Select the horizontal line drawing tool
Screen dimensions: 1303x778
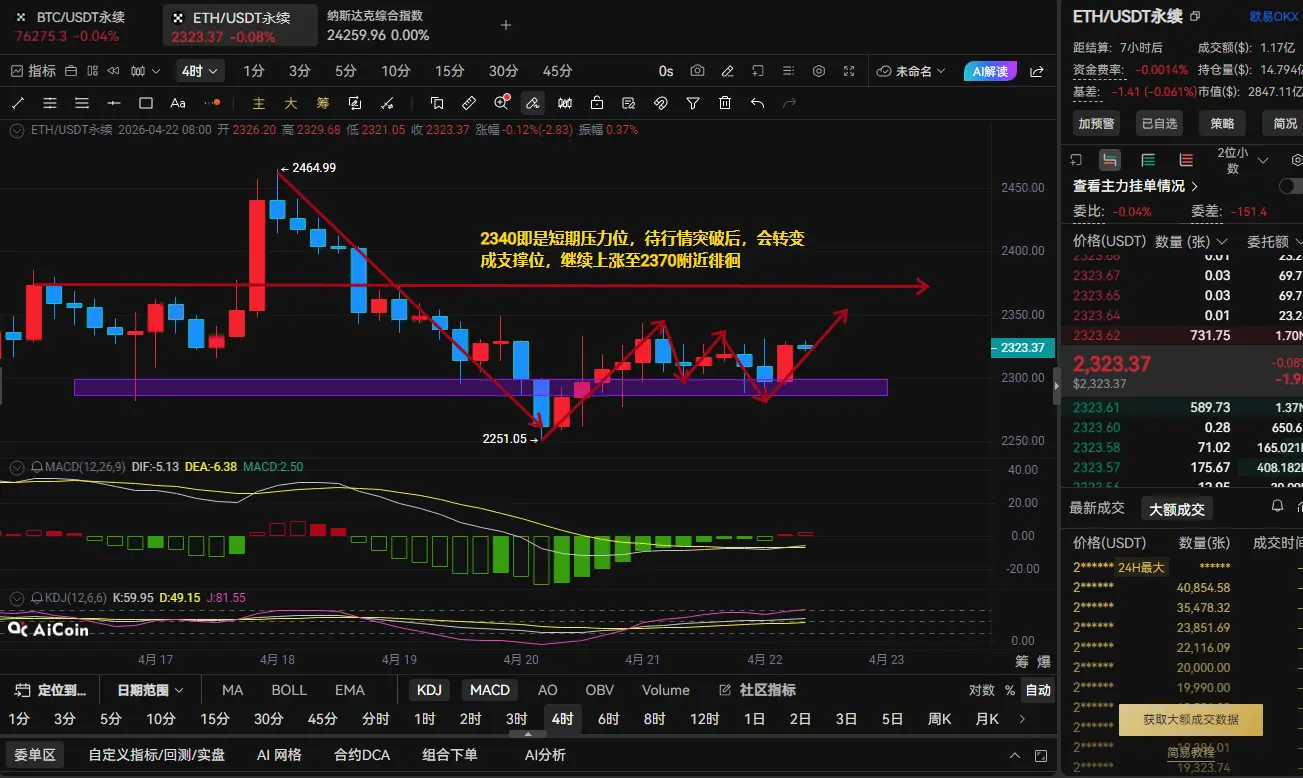(114, 103)
